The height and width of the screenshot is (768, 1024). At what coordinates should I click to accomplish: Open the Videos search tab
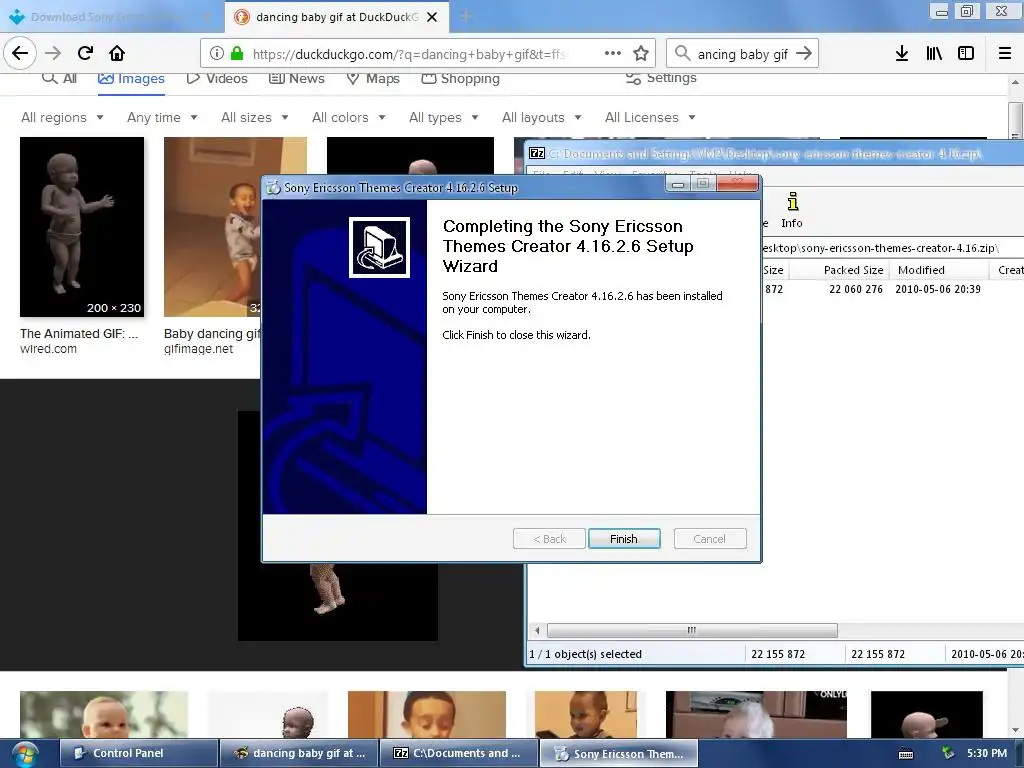[x=217, y=78]
